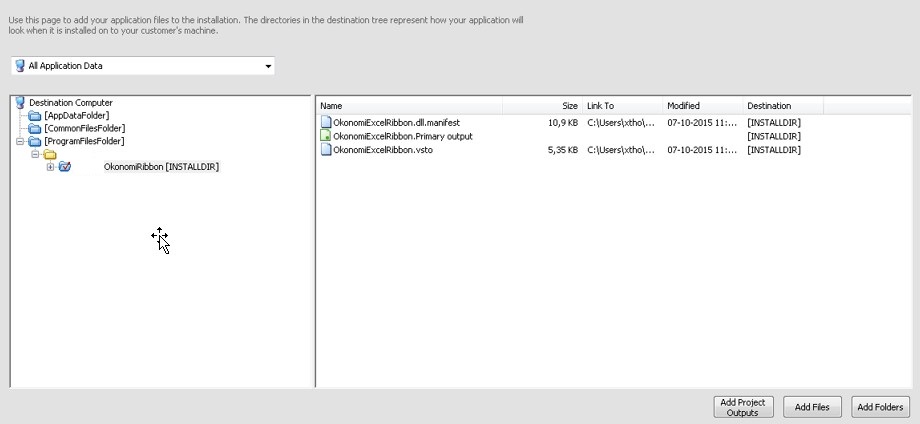Select OkonomiExcelRibbon.dll.manifest file
This screenshot has height=424, width=920.
pos(396,123)
